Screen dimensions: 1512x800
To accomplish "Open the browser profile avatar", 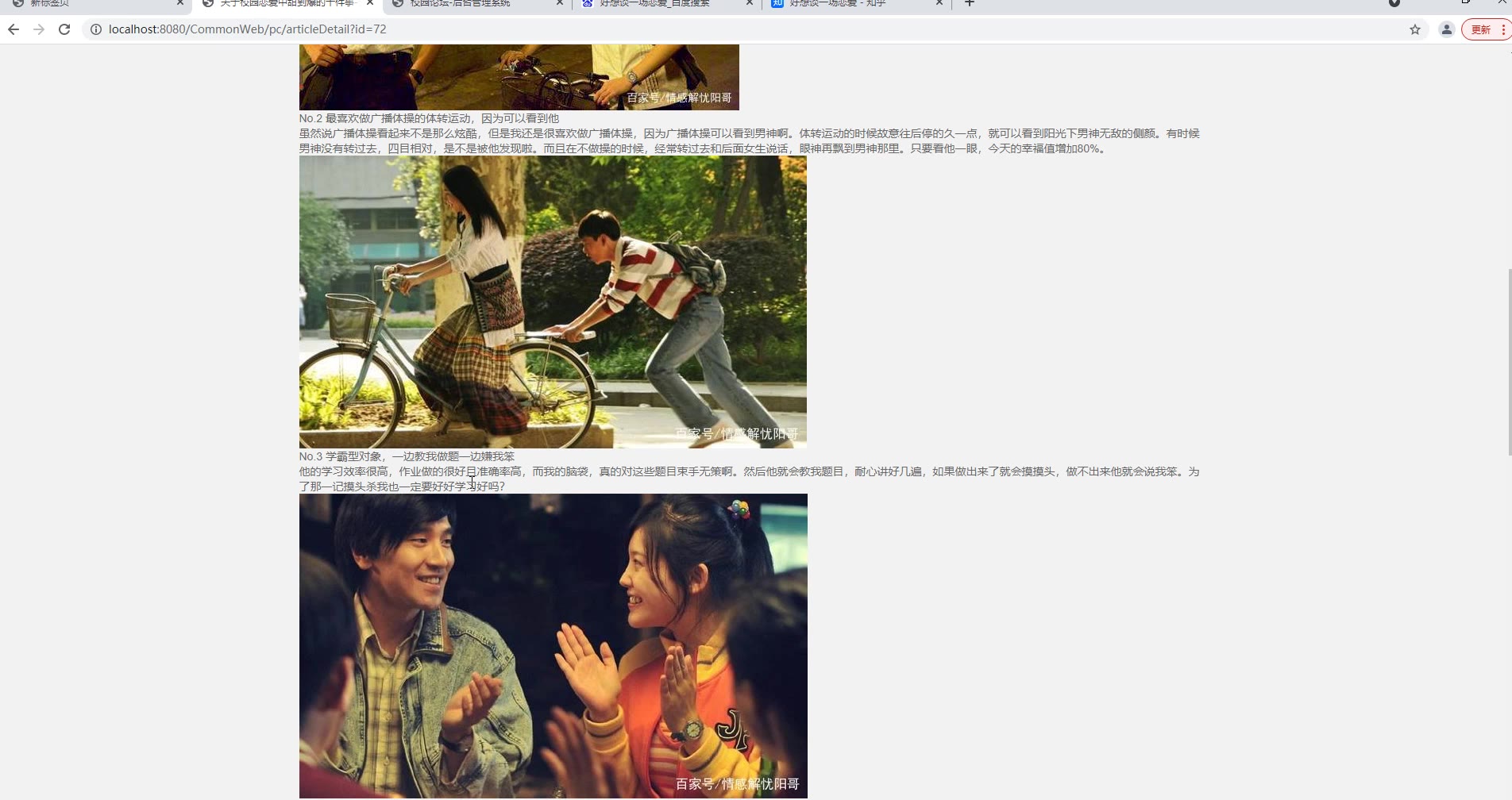I will [1447, 29].
